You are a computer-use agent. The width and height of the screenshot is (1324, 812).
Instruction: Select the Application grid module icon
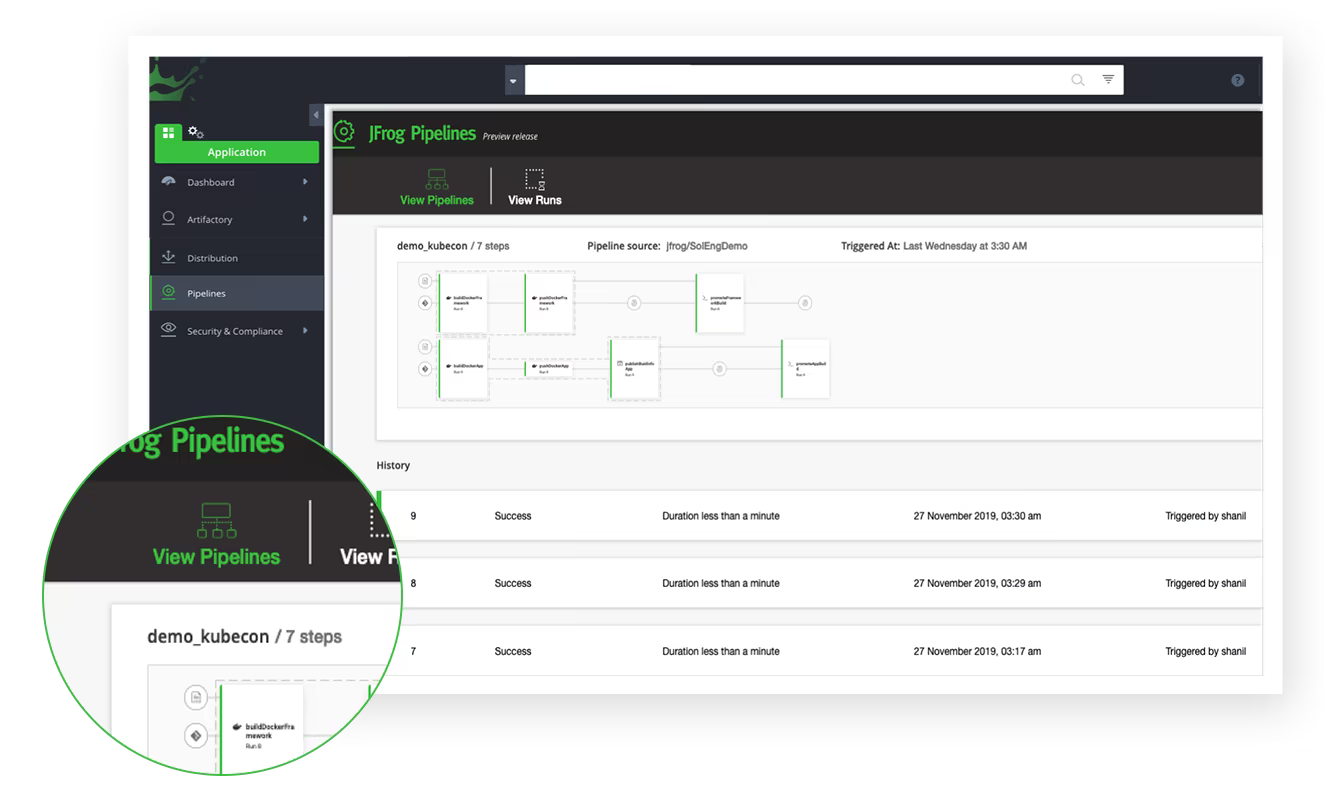point(168,132)
